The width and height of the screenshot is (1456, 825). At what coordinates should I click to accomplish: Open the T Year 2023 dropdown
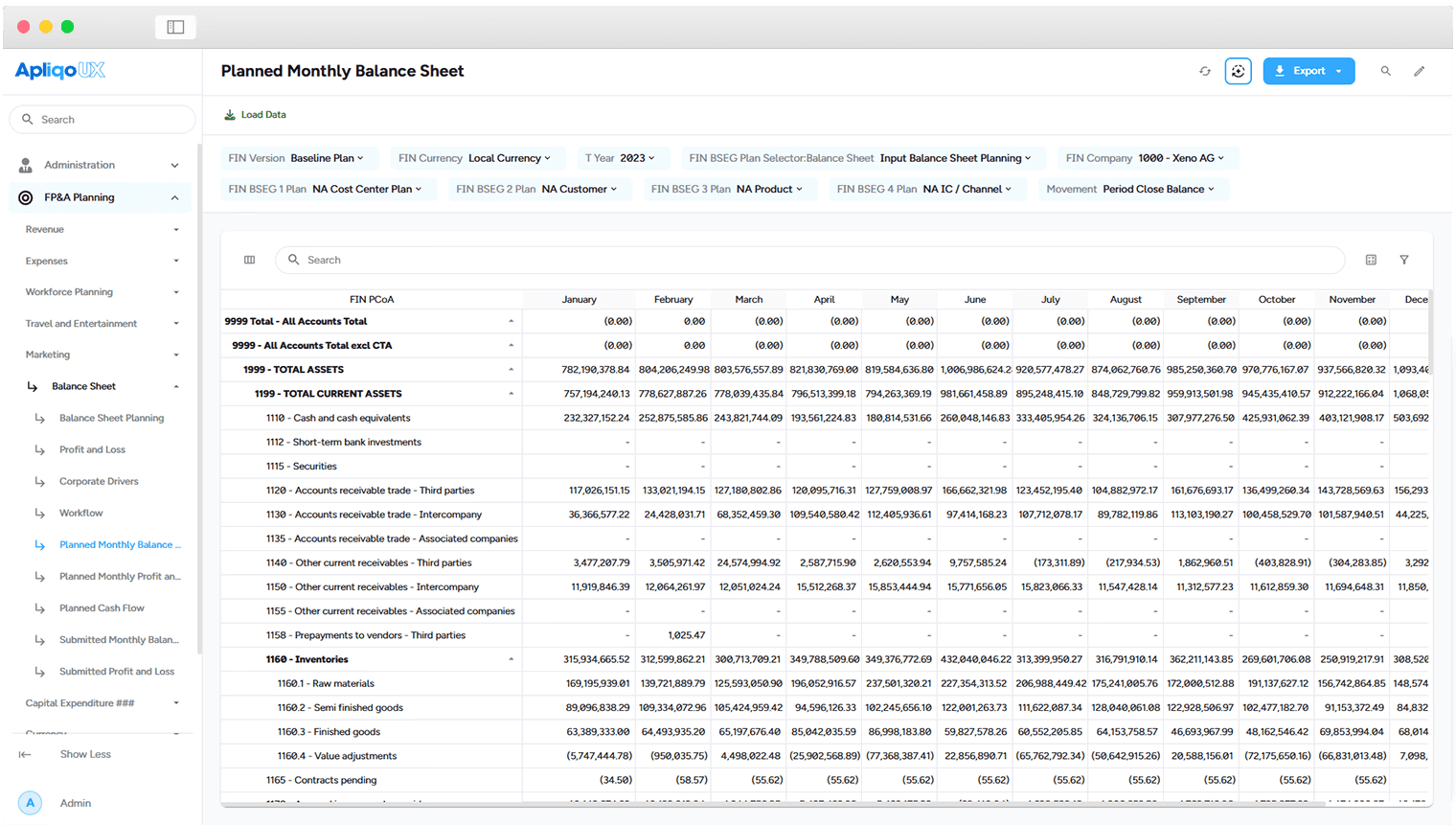pos(620,158)
